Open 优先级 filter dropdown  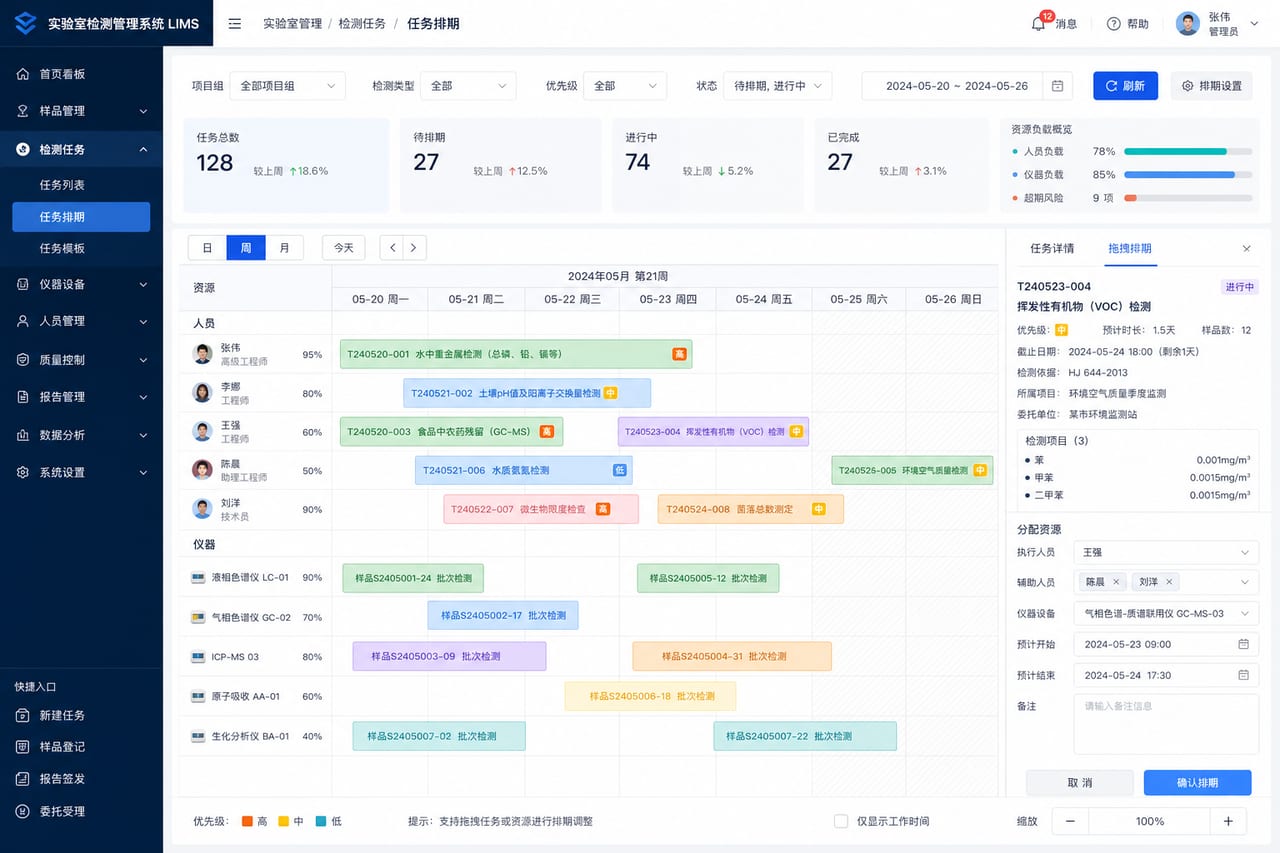pos(625,86)
